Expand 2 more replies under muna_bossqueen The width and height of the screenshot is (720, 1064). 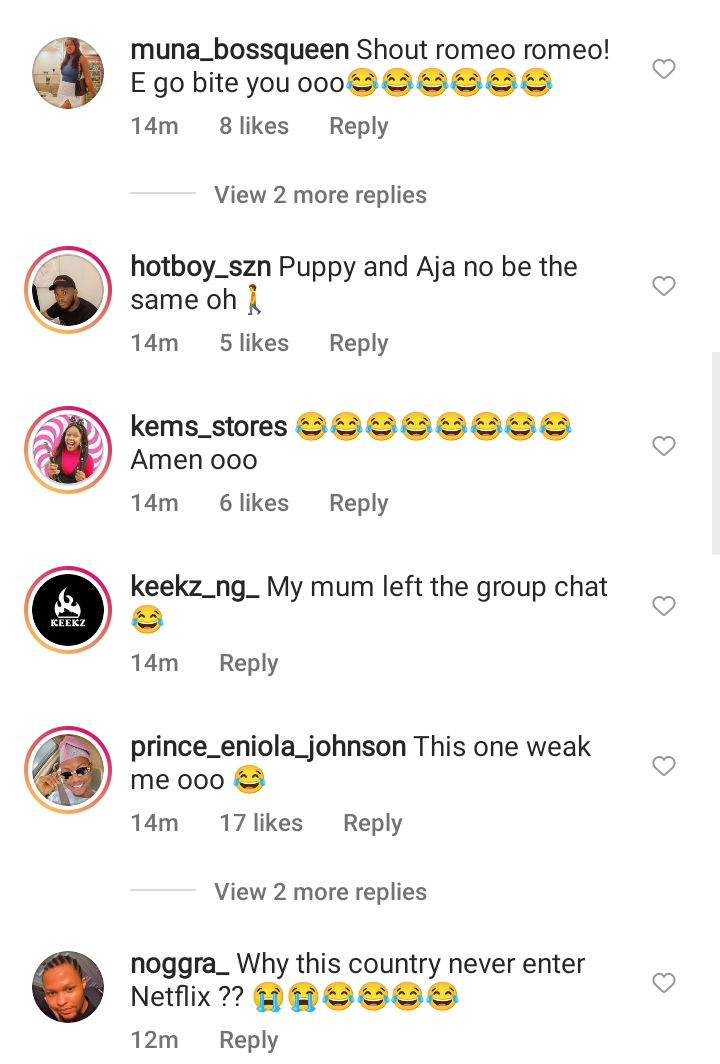coord(320,195)
